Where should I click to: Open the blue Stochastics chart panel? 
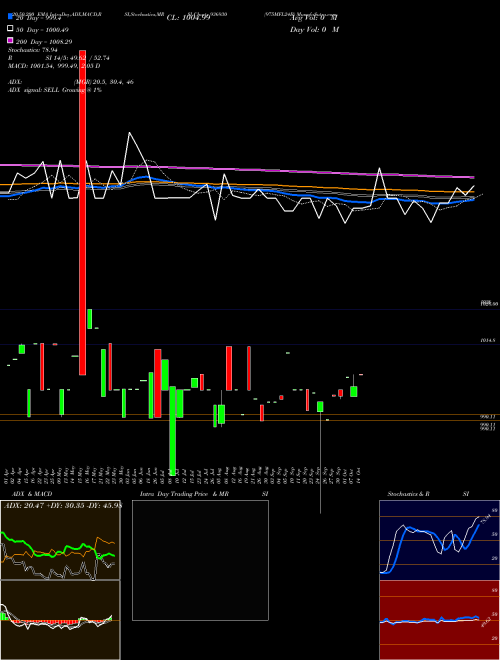[439, 540]
